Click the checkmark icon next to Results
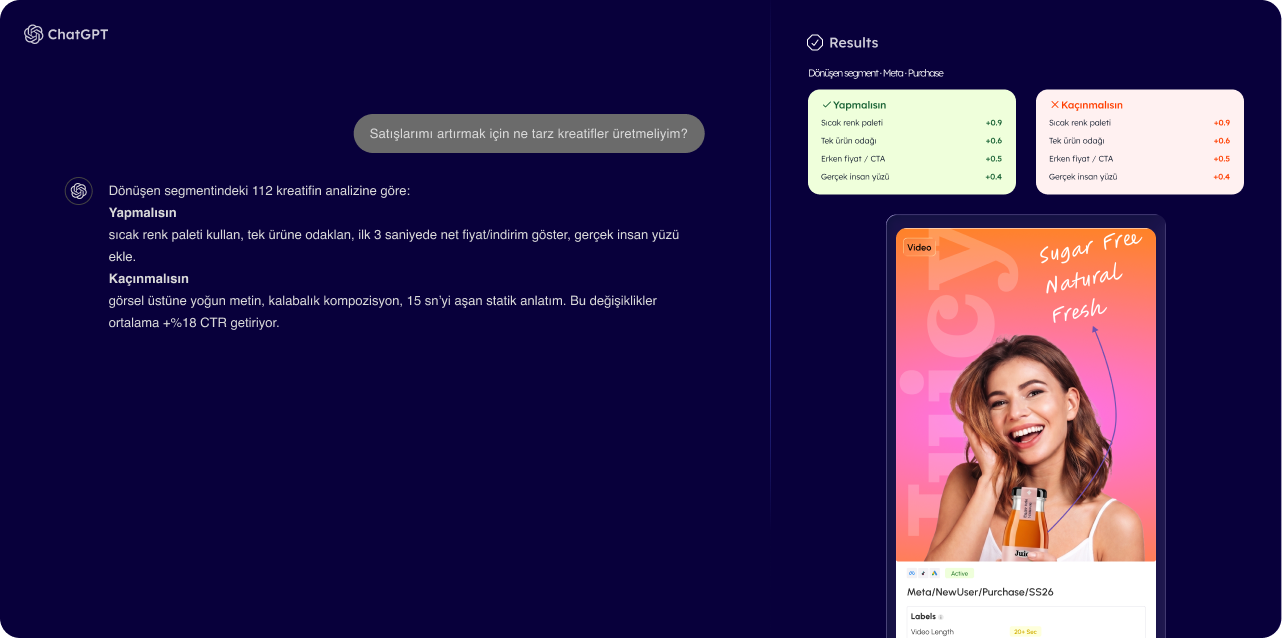Image resolution: width=1282 pixels, height=638 pixels. [x=815, y=43]
